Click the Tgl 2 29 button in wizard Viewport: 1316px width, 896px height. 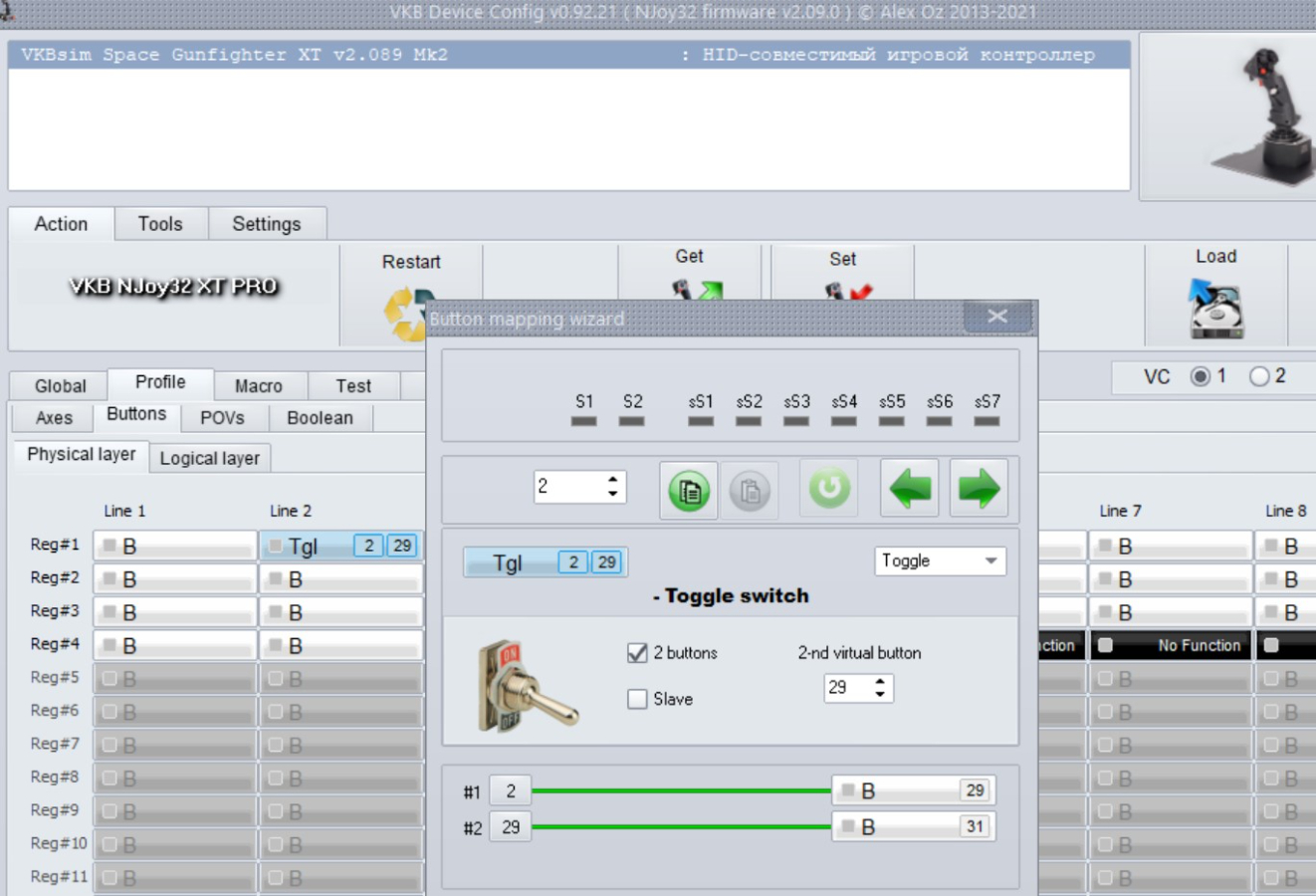click(x=546, y=562)
